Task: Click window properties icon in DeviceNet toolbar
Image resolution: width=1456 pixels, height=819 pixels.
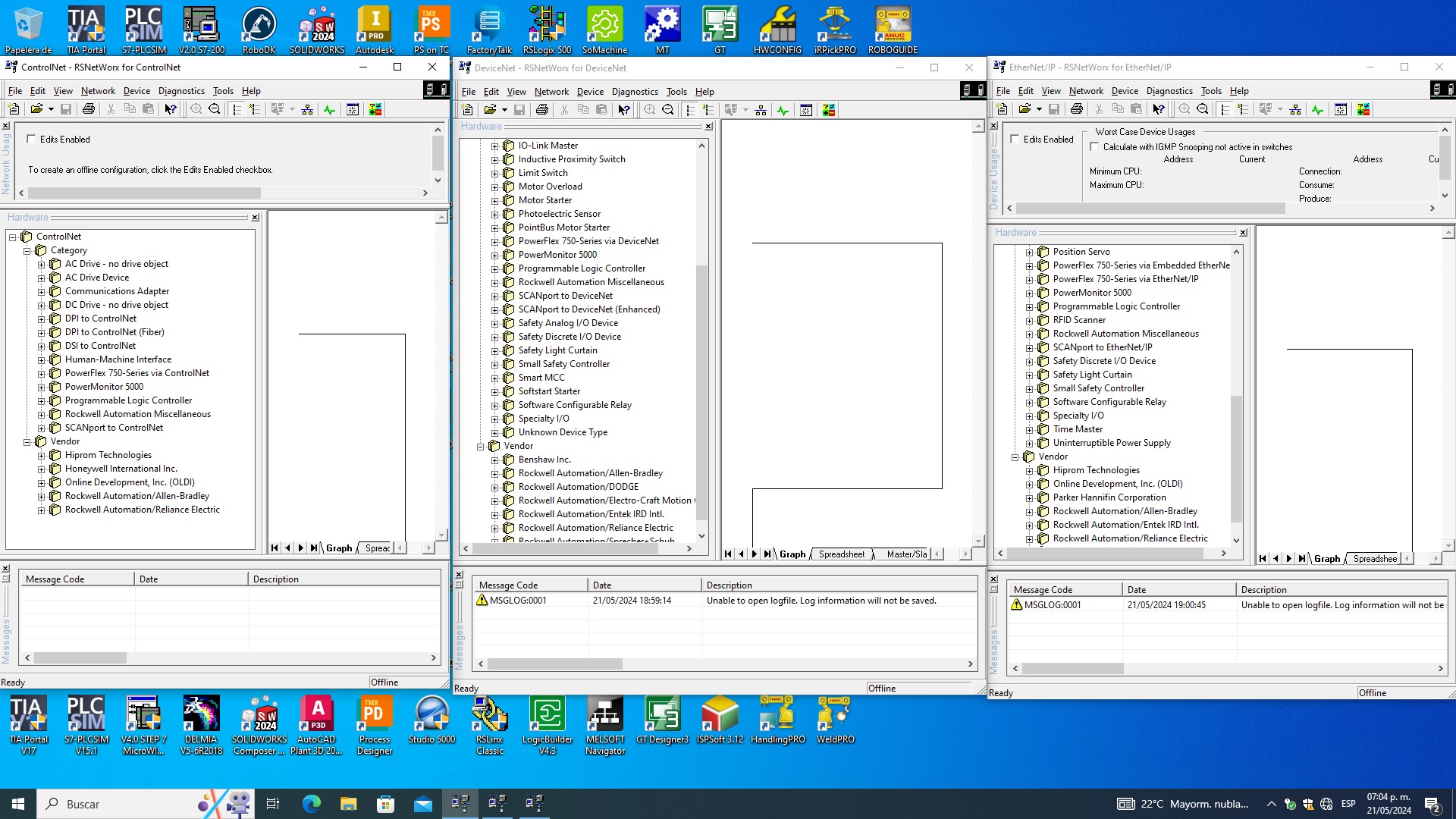Action: point(806,110)
